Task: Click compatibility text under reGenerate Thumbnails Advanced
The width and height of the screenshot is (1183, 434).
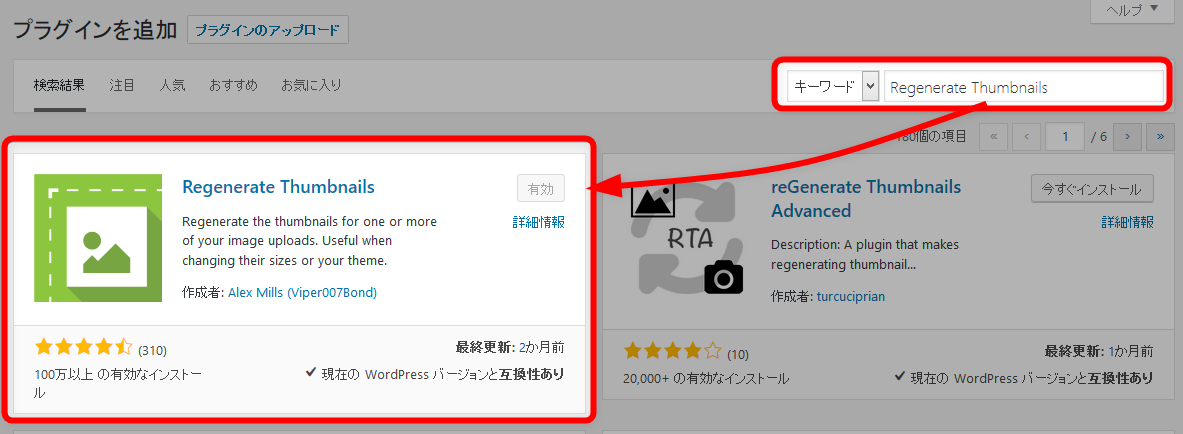Action: 1024,377
